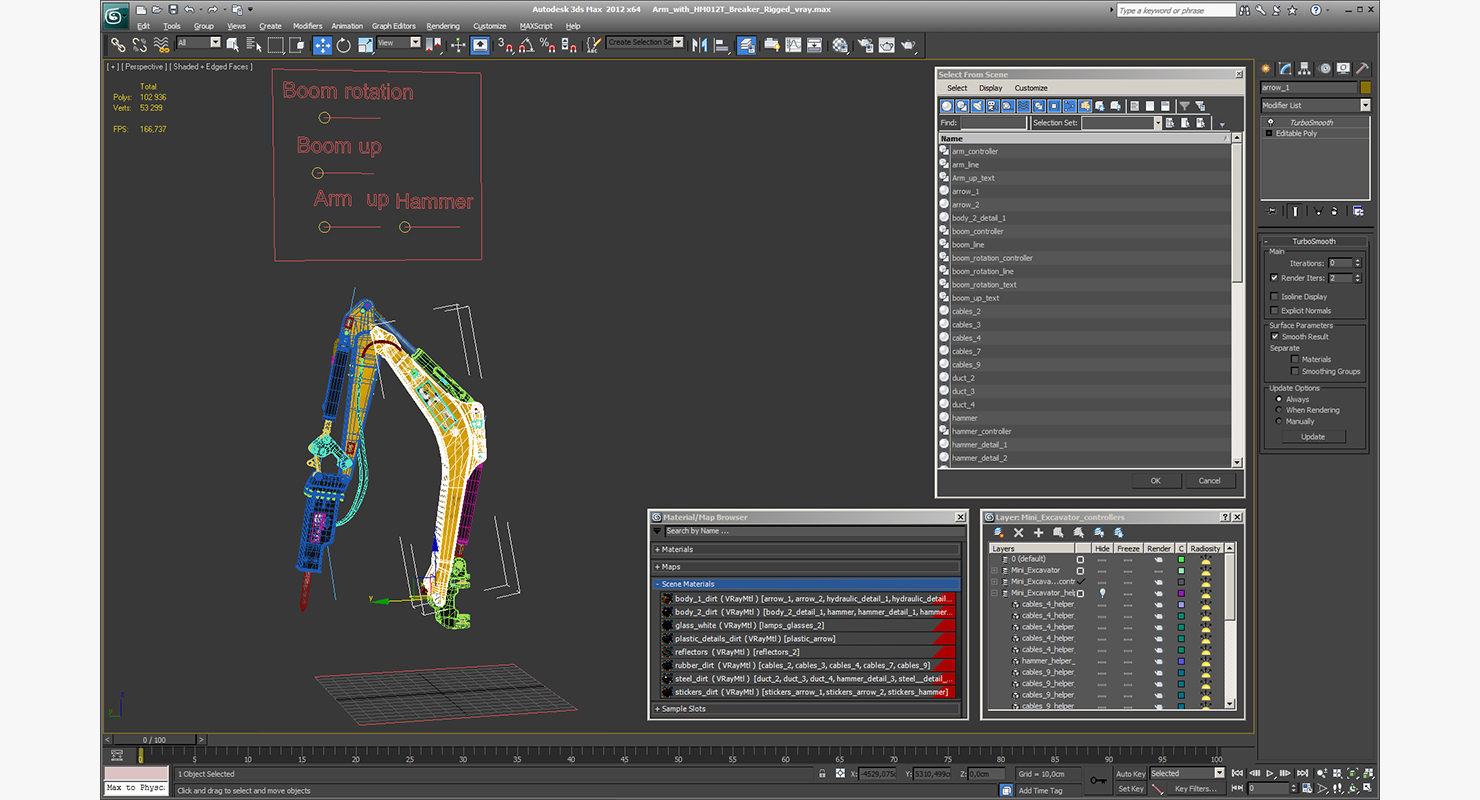Open the Curve Editor from toolbar
The image size is (1480, 800).
(793, 45)
